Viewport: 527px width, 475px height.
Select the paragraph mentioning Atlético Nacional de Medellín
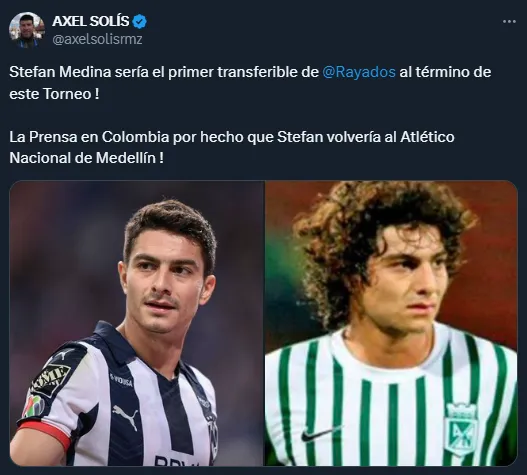232,147
